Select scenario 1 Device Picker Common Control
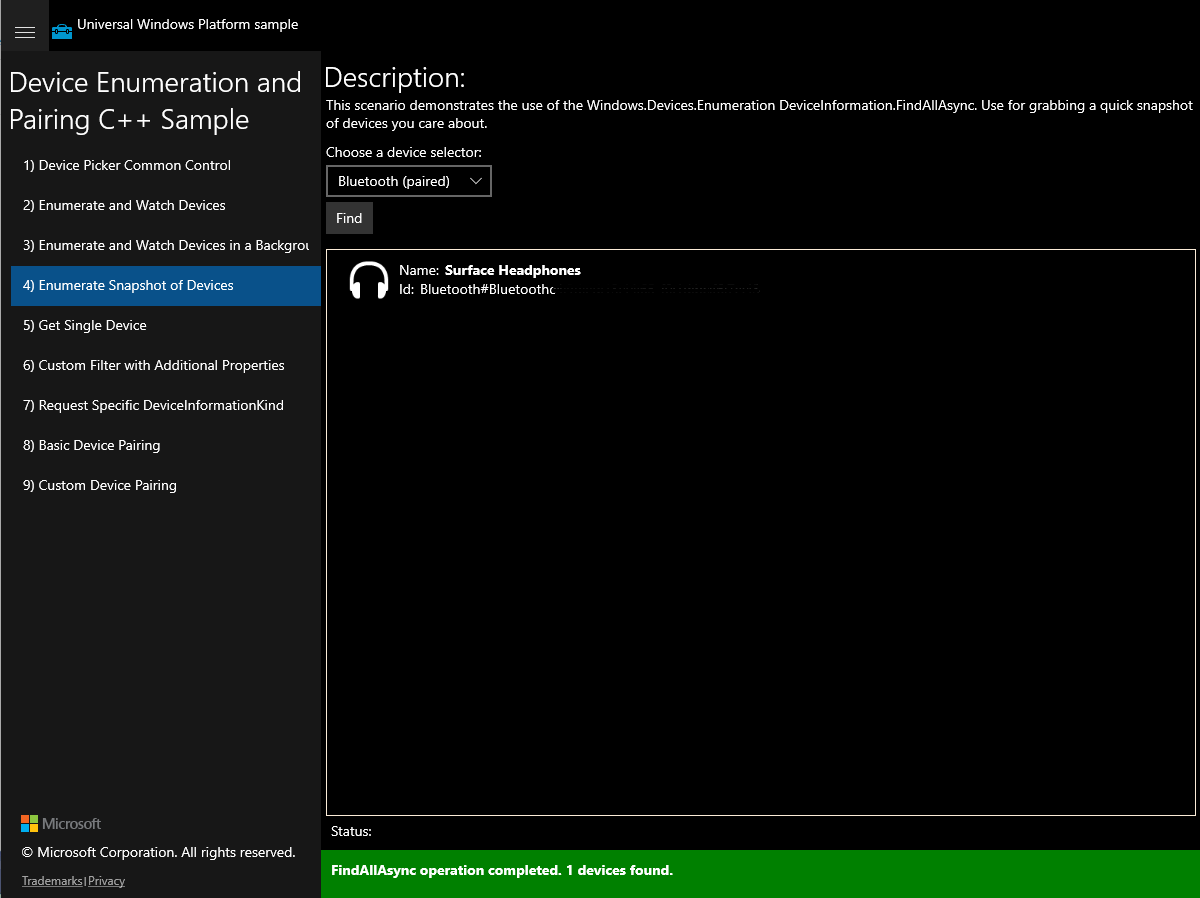 (x=166, y=166)
